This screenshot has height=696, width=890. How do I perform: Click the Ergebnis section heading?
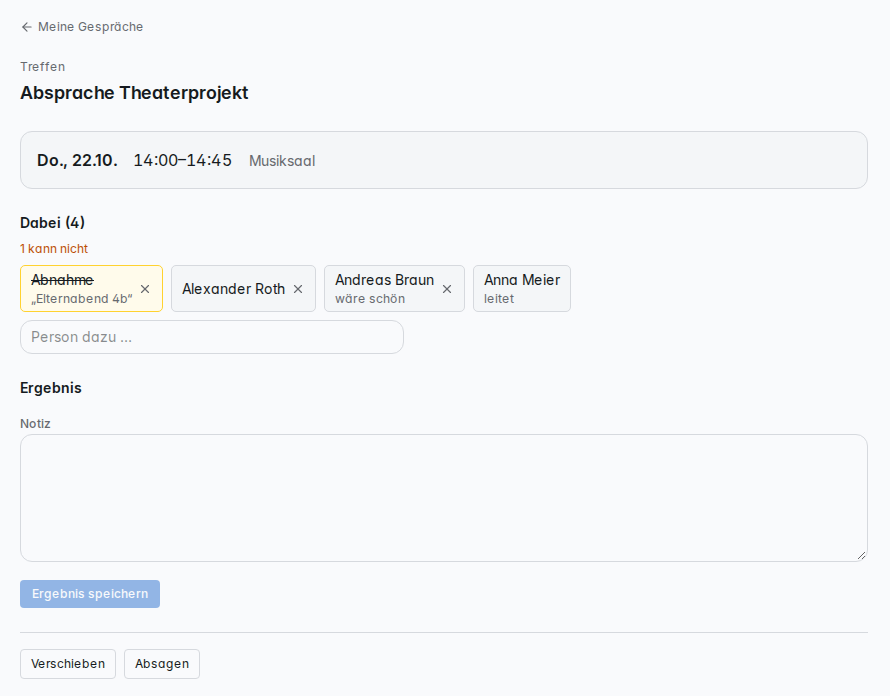click(x=51, y=388)
